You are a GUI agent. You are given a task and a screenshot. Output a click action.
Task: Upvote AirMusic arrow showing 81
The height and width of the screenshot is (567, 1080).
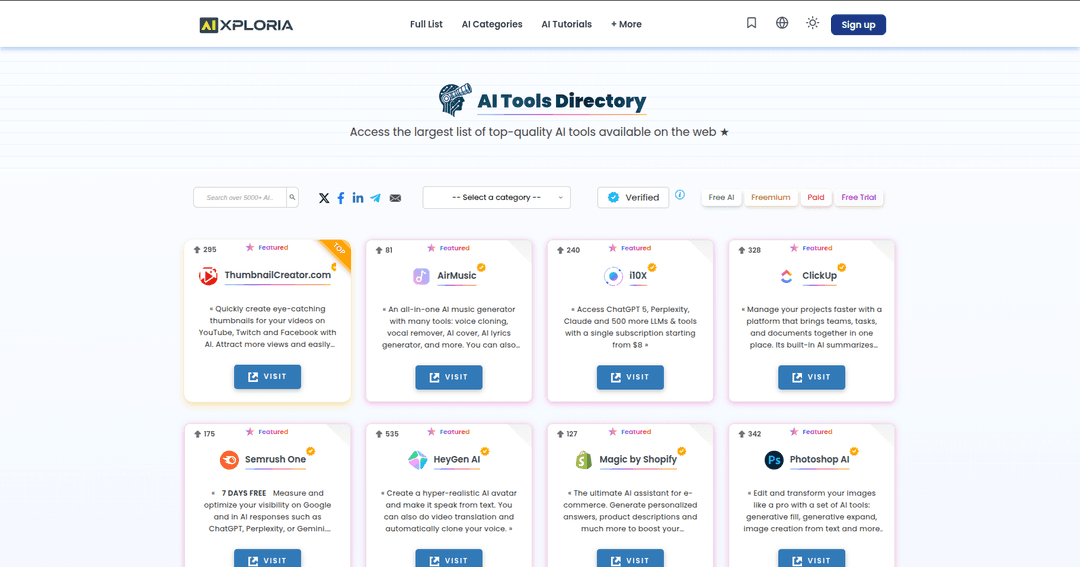[379, 250]
